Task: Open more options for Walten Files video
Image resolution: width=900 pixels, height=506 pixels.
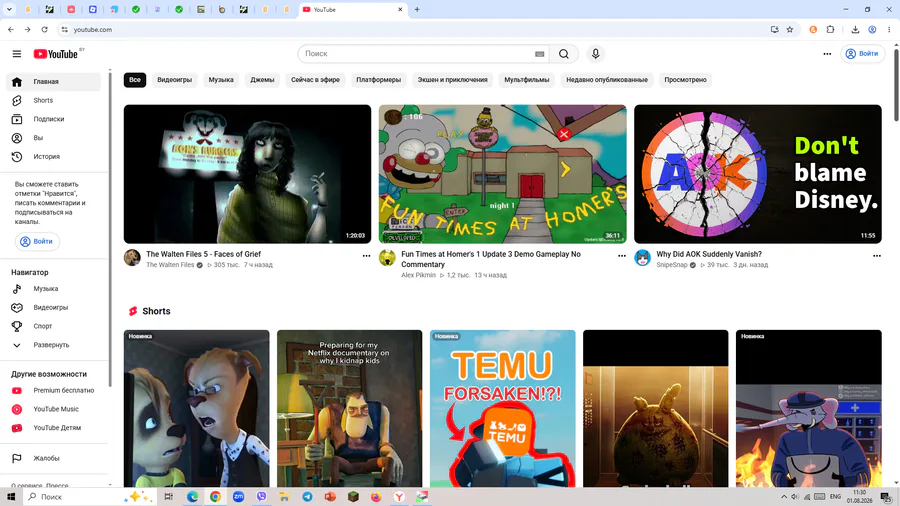Action: tap(366, 256)
